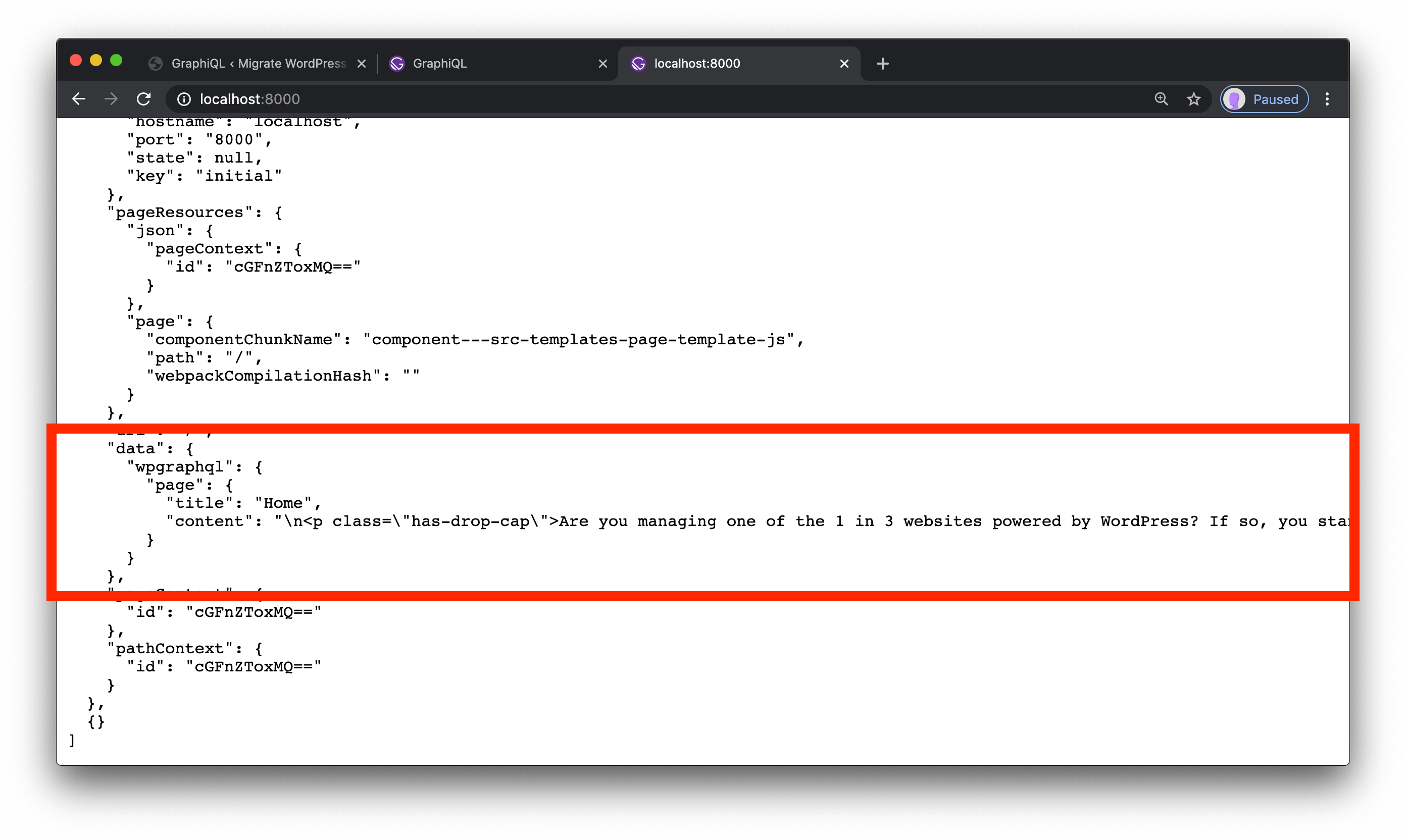Click the browser forward navigation arrow

tap(111, 99)
